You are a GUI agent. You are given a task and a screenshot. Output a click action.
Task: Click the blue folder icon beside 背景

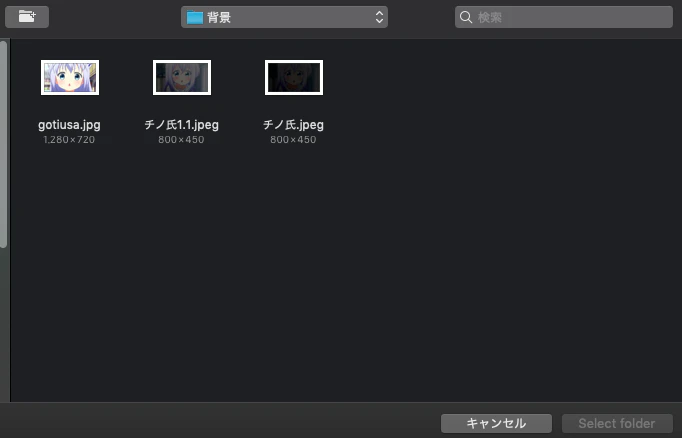(x=195, y=17)
